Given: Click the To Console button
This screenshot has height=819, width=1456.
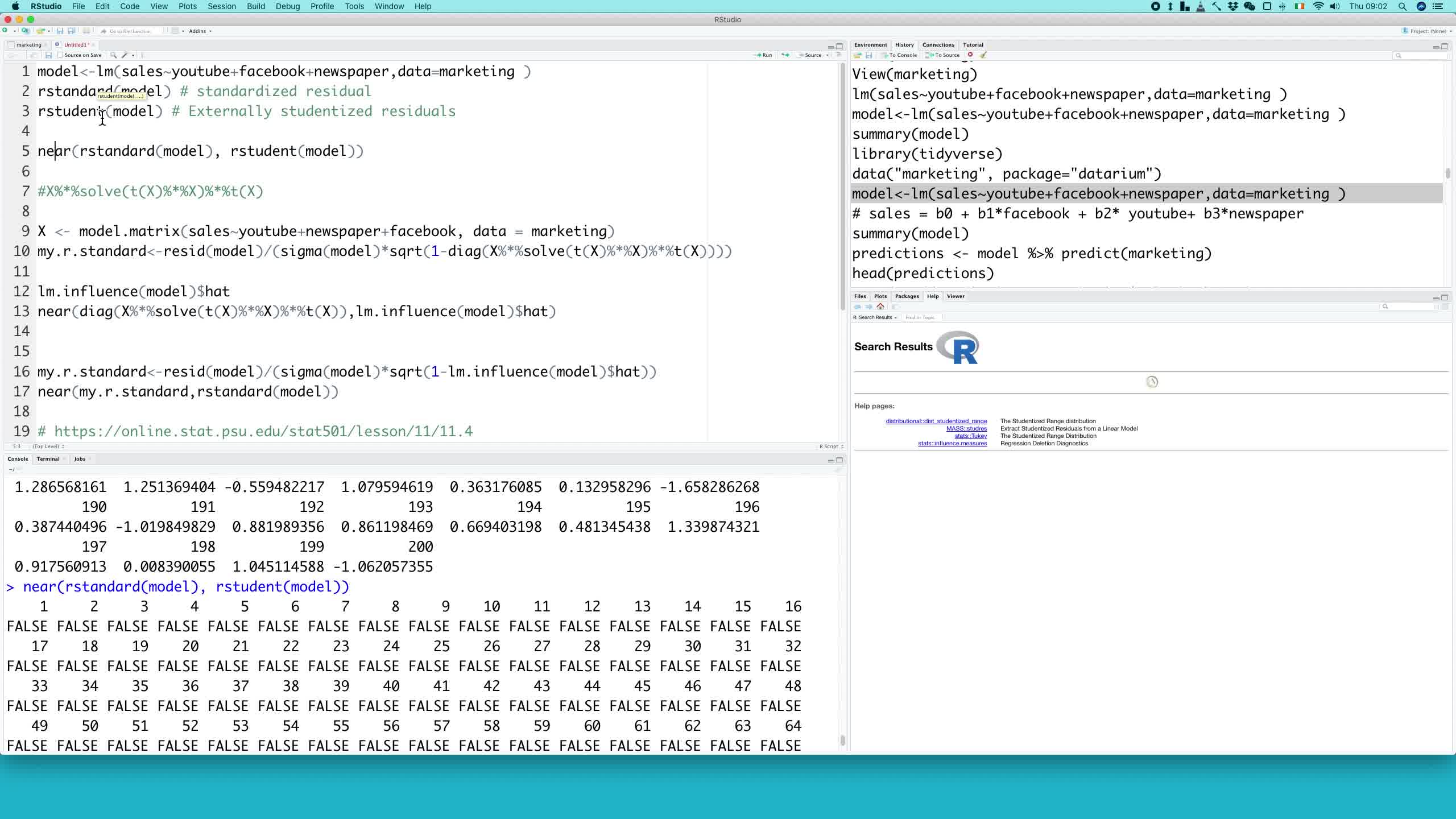Looking at the screenshot, I should tap(899, 55).
